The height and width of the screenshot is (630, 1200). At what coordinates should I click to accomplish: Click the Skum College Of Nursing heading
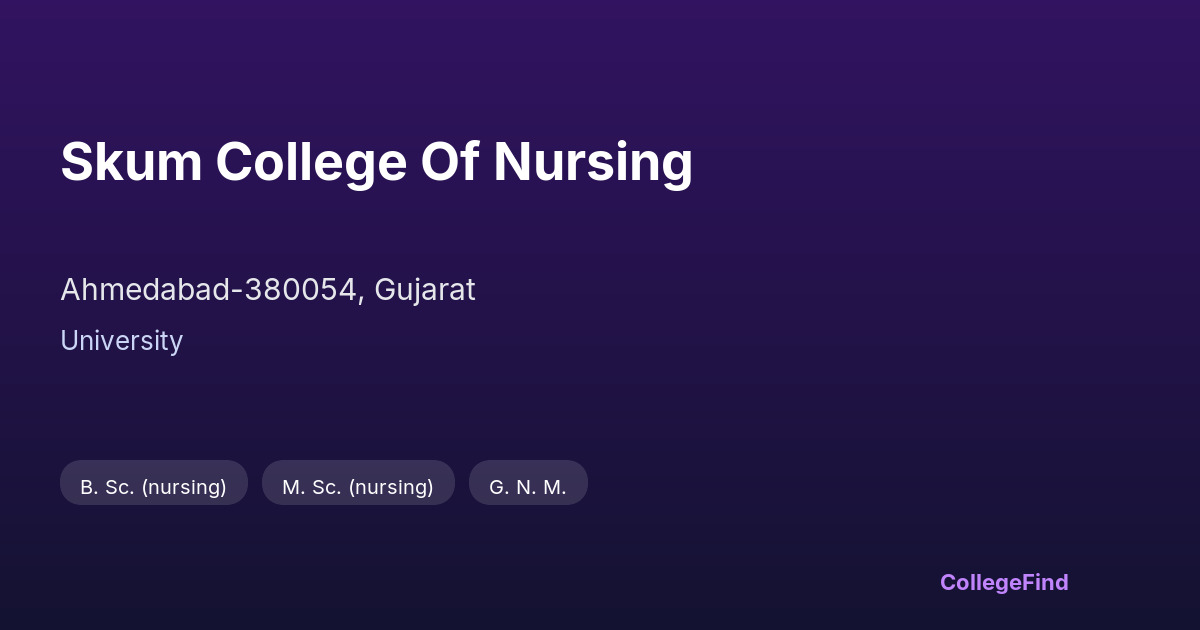click(x=376, y=162)
